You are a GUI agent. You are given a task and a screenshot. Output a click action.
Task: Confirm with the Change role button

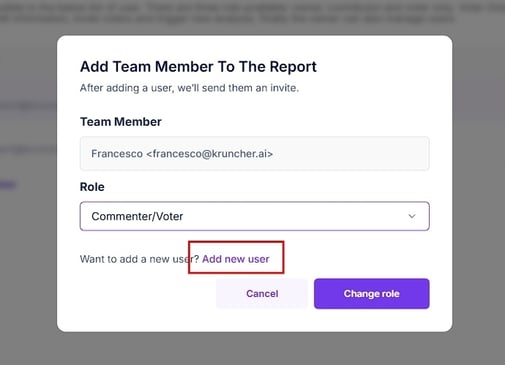point(371,294)
